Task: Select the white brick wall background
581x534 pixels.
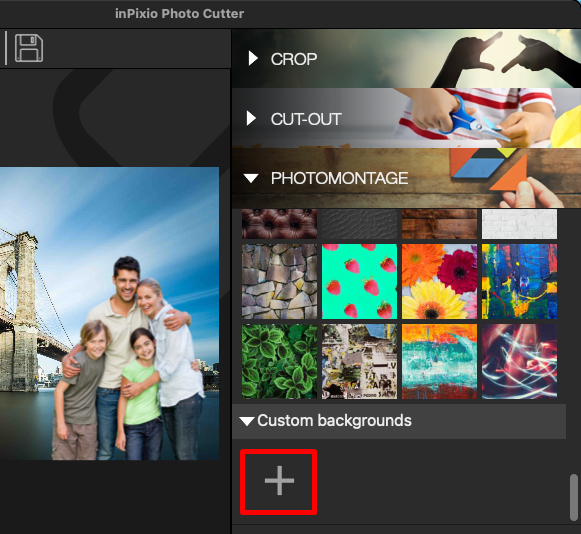Action: tap(519, 224)
